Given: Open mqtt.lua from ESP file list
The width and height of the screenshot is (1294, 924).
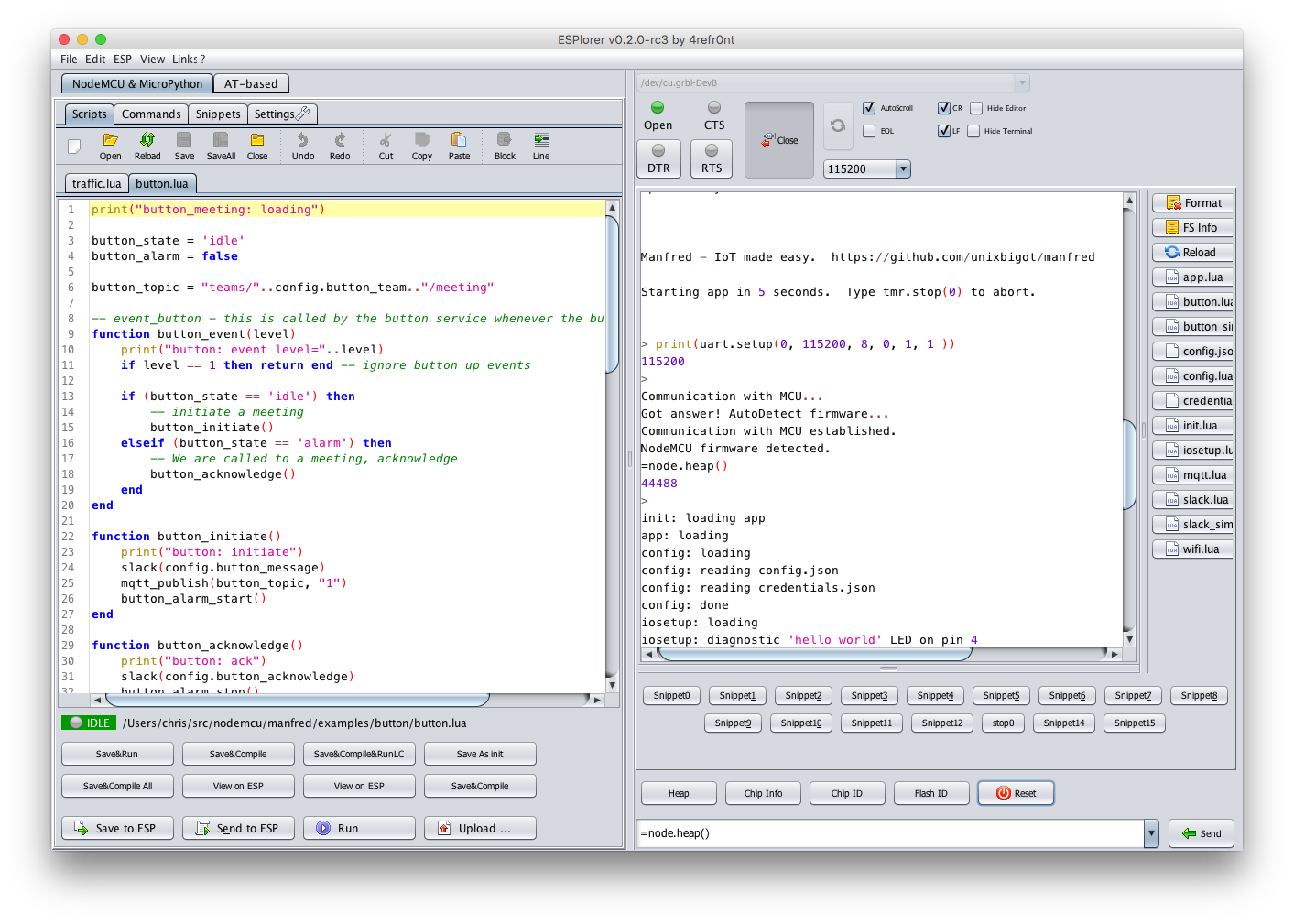Looking at the screenshot, I should click(1193, 474).
